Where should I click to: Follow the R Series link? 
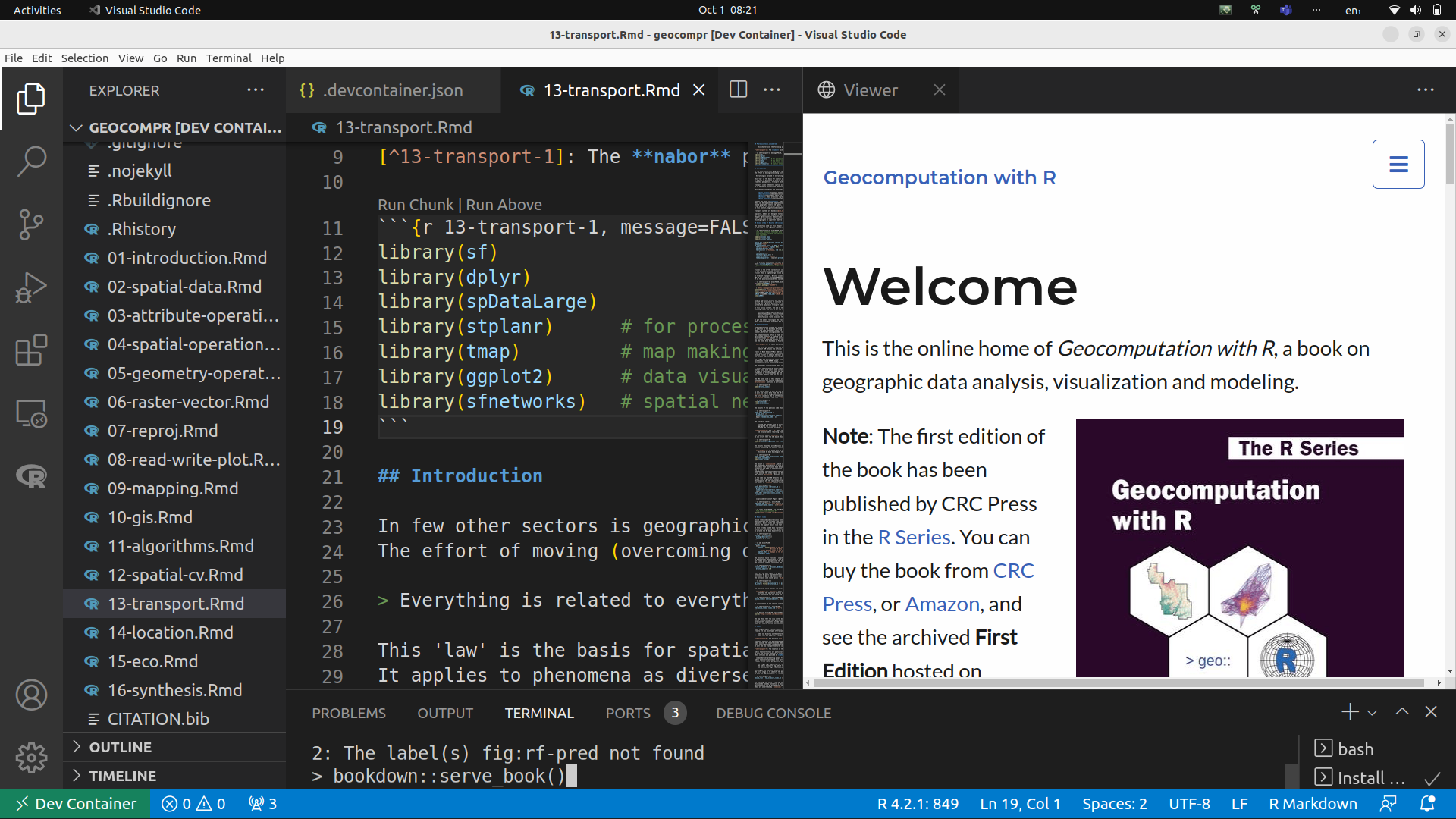(914, 538)
